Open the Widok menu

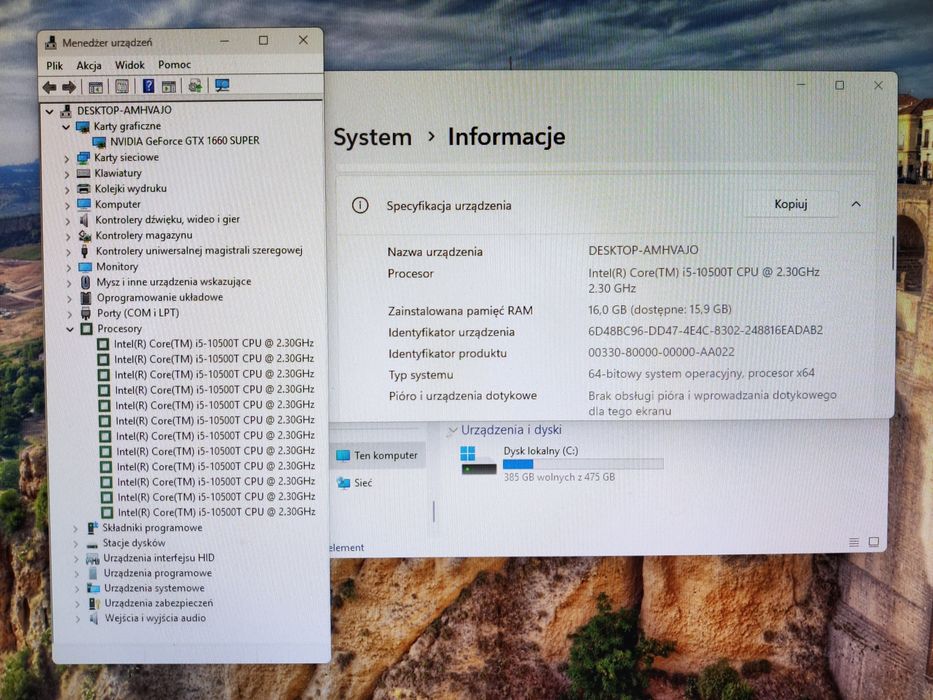130,65
